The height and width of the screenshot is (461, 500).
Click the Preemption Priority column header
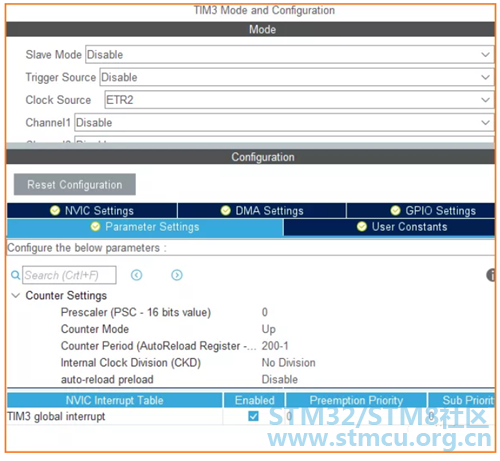(356, 400)
